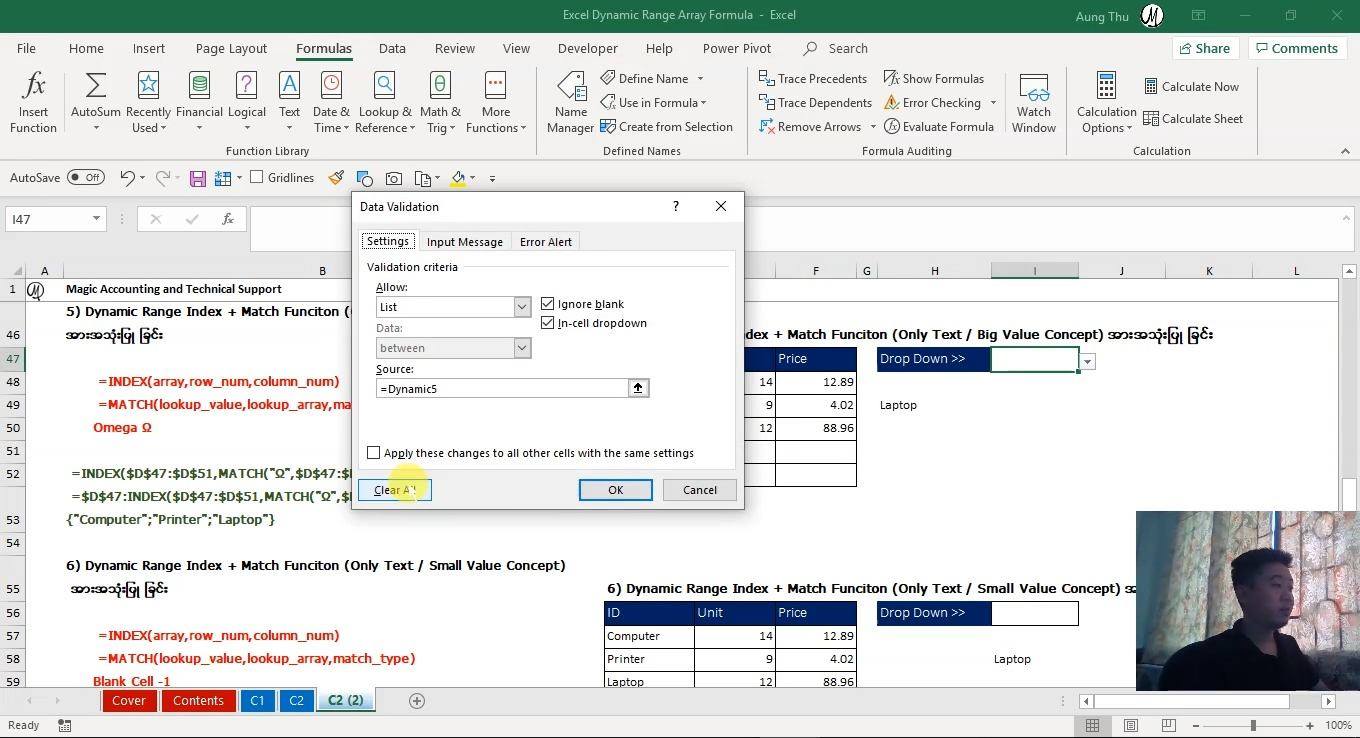Switch to the Cover sheet tab
This screenshot has width=1360, height=738.
(128, 701)
